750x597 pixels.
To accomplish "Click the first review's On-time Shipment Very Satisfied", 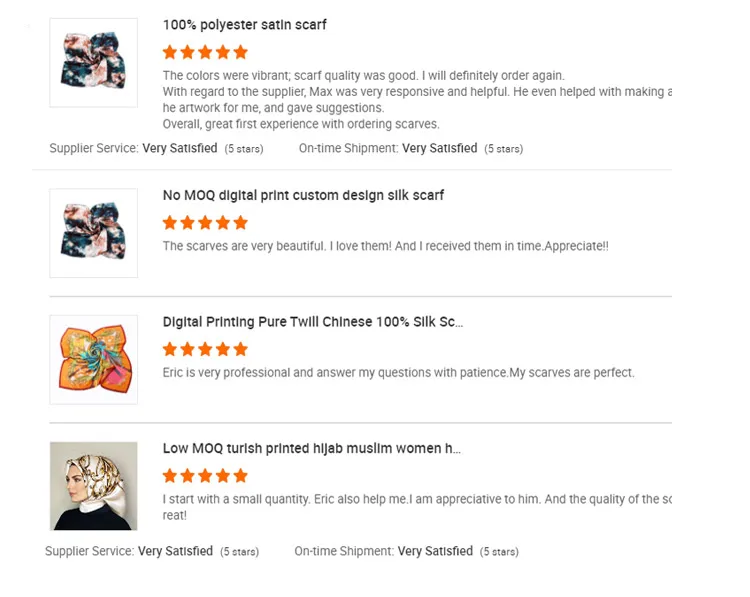I will (439, 148).
